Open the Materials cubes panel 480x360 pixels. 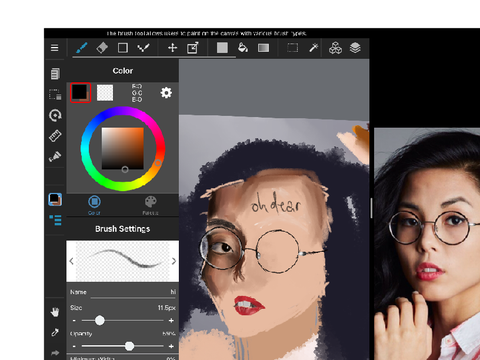click(335, 48)
